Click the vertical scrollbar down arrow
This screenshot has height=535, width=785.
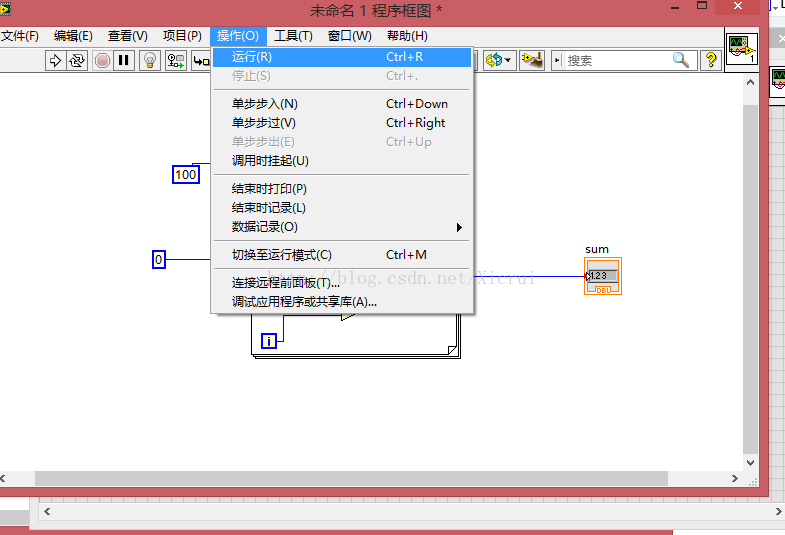[x=750, y=462]
